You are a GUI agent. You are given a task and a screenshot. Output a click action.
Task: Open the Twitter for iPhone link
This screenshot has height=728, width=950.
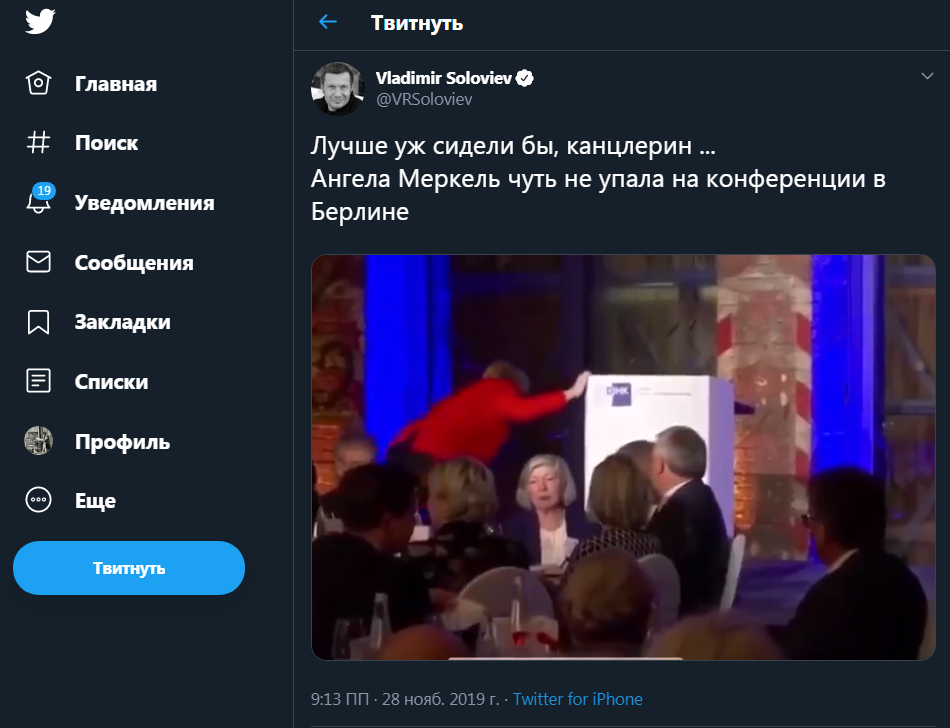(x=577, y=699)
